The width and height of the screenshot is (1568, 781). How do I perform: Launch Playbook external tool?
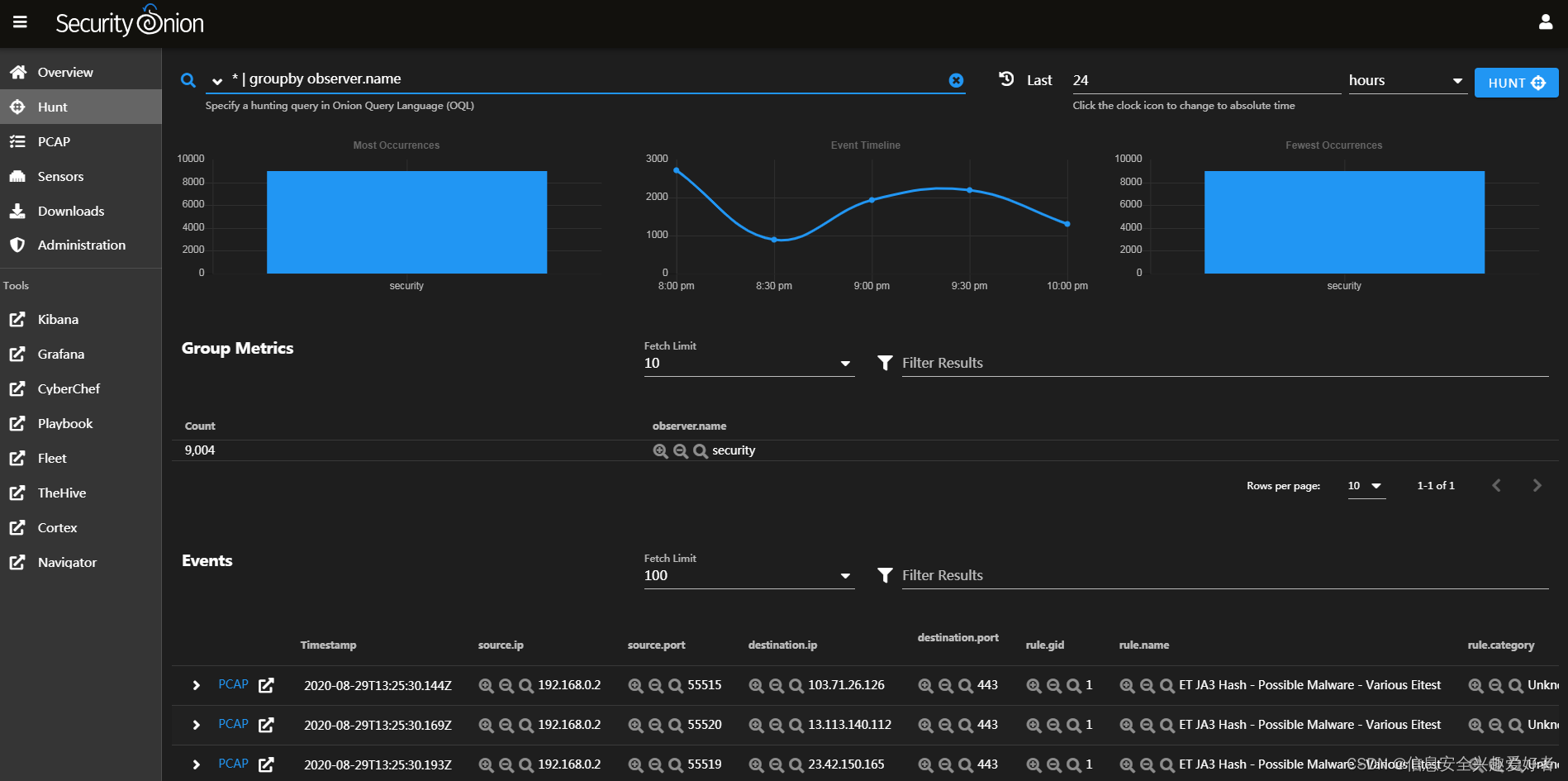(x=80, y=423)
